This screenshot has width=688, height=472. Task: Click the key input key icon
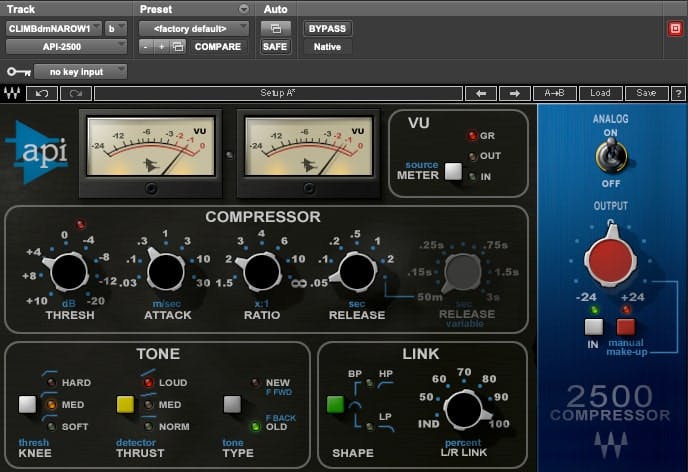[19, 72]
